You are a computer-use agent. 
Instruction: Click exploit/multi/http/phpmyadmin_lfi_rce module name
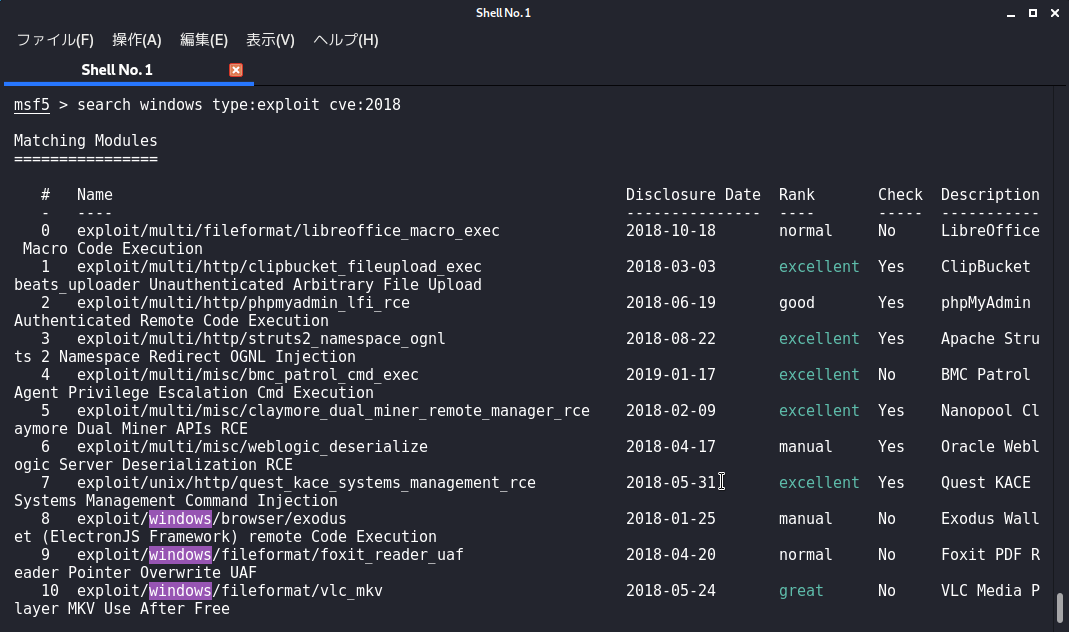coord(243,303)
